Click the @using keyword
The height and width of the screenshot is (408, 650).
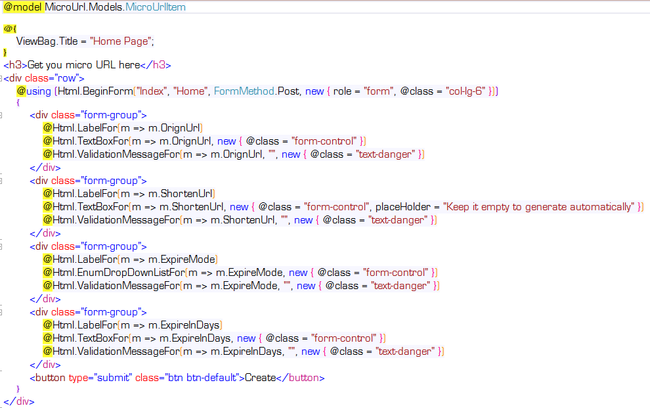pyautogui.click(x=34, y=91)
